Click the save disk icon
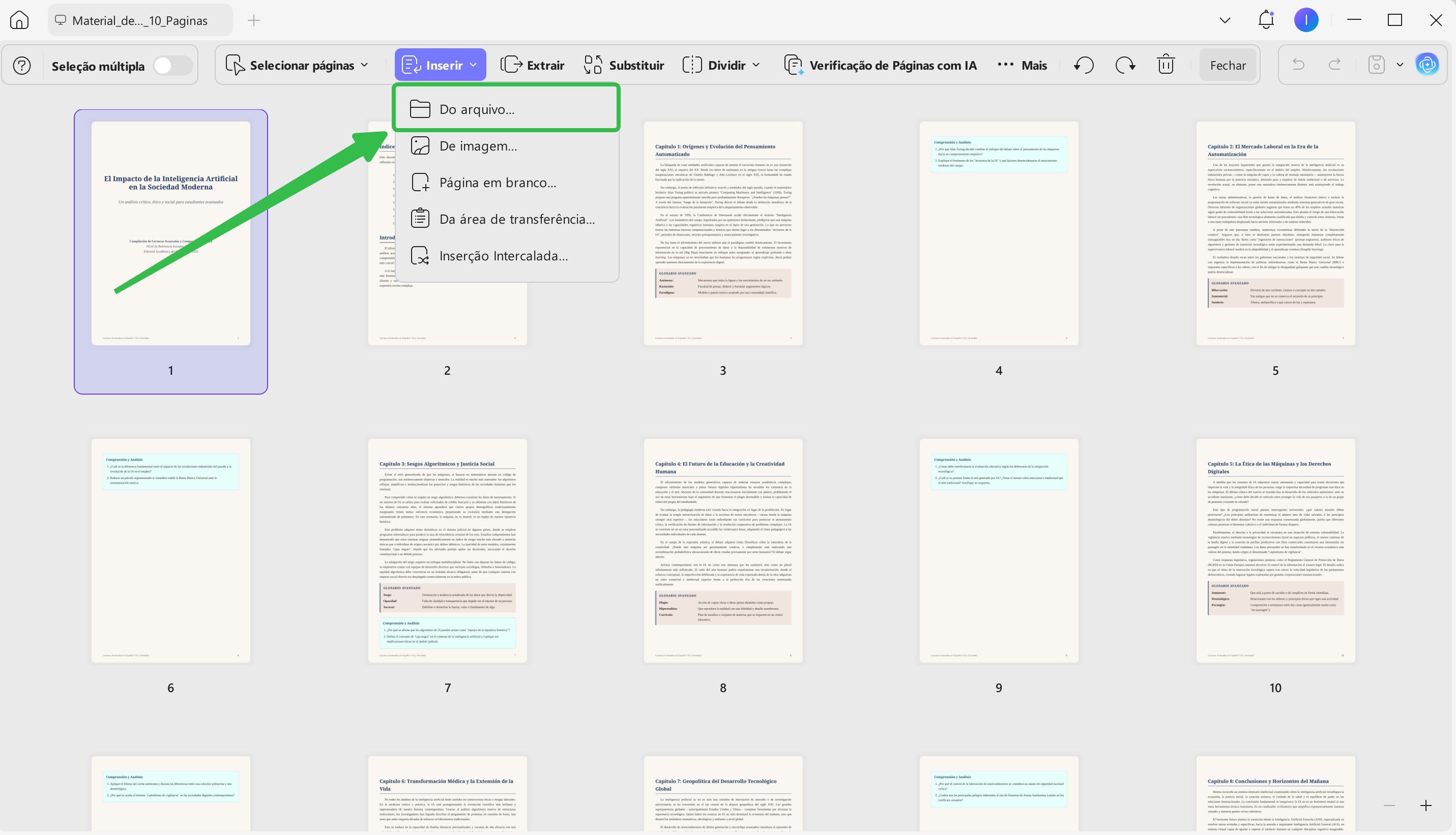The width and height of the screenshot is (1456, 835). (1376, 64)
